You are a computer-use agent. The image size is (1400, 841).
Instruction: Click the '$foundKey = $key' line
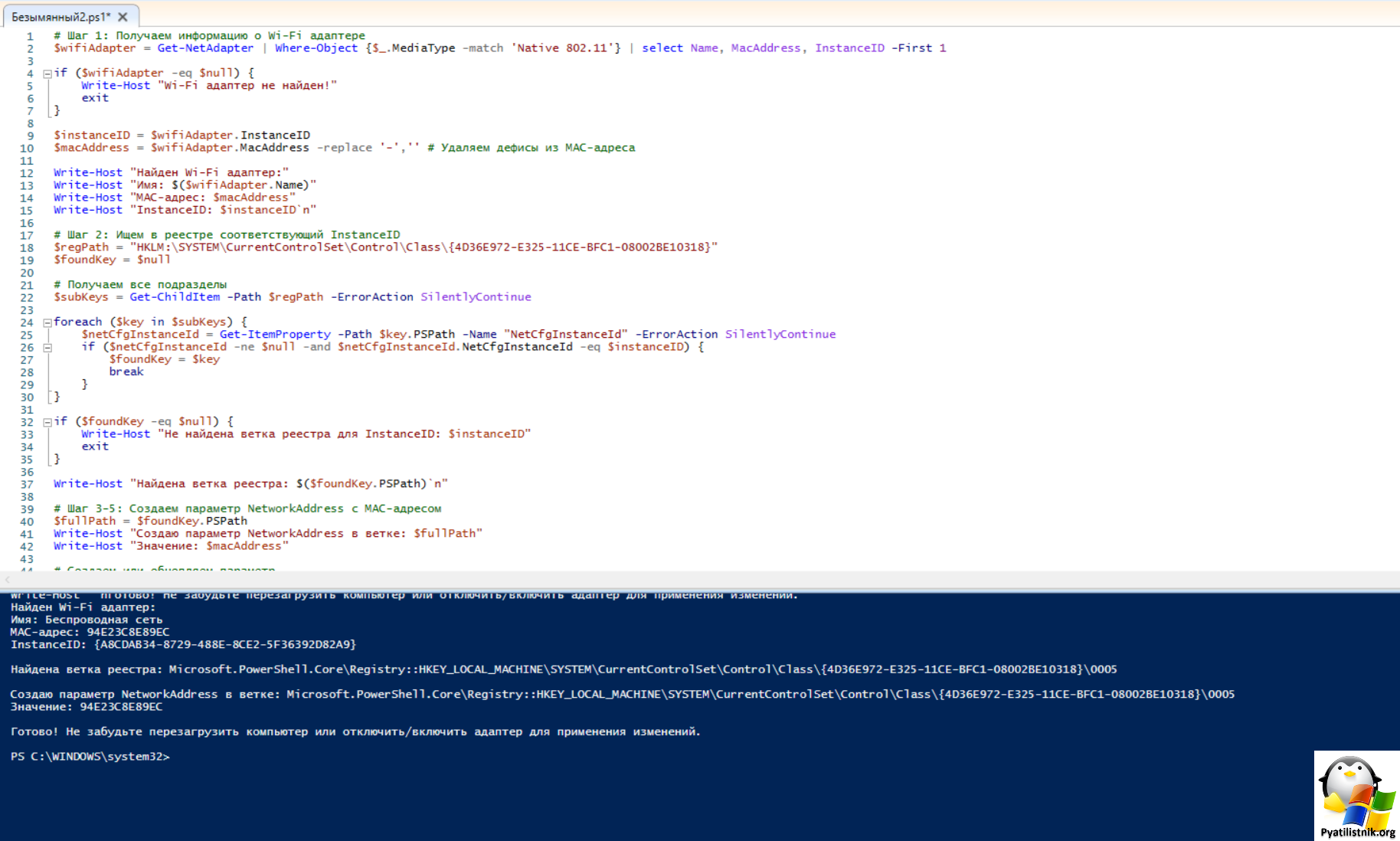point(164,358)
